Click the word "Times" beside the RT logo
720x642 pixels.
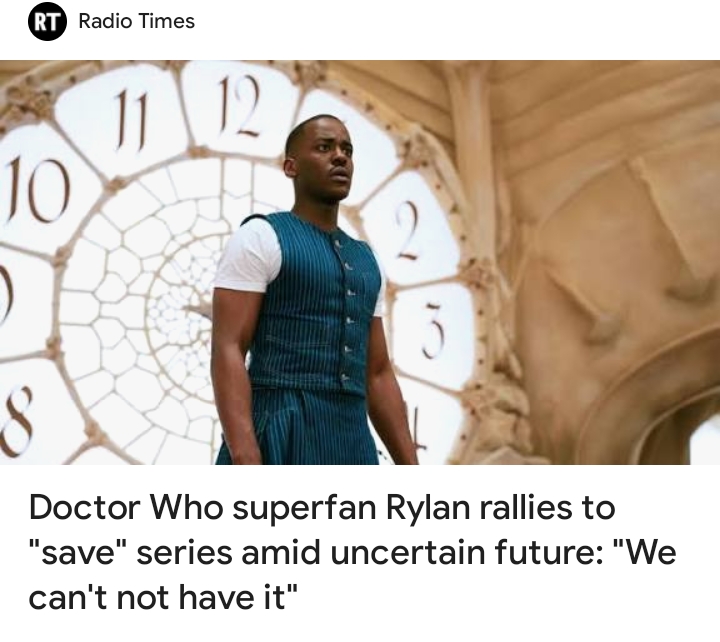pos(166,22)
